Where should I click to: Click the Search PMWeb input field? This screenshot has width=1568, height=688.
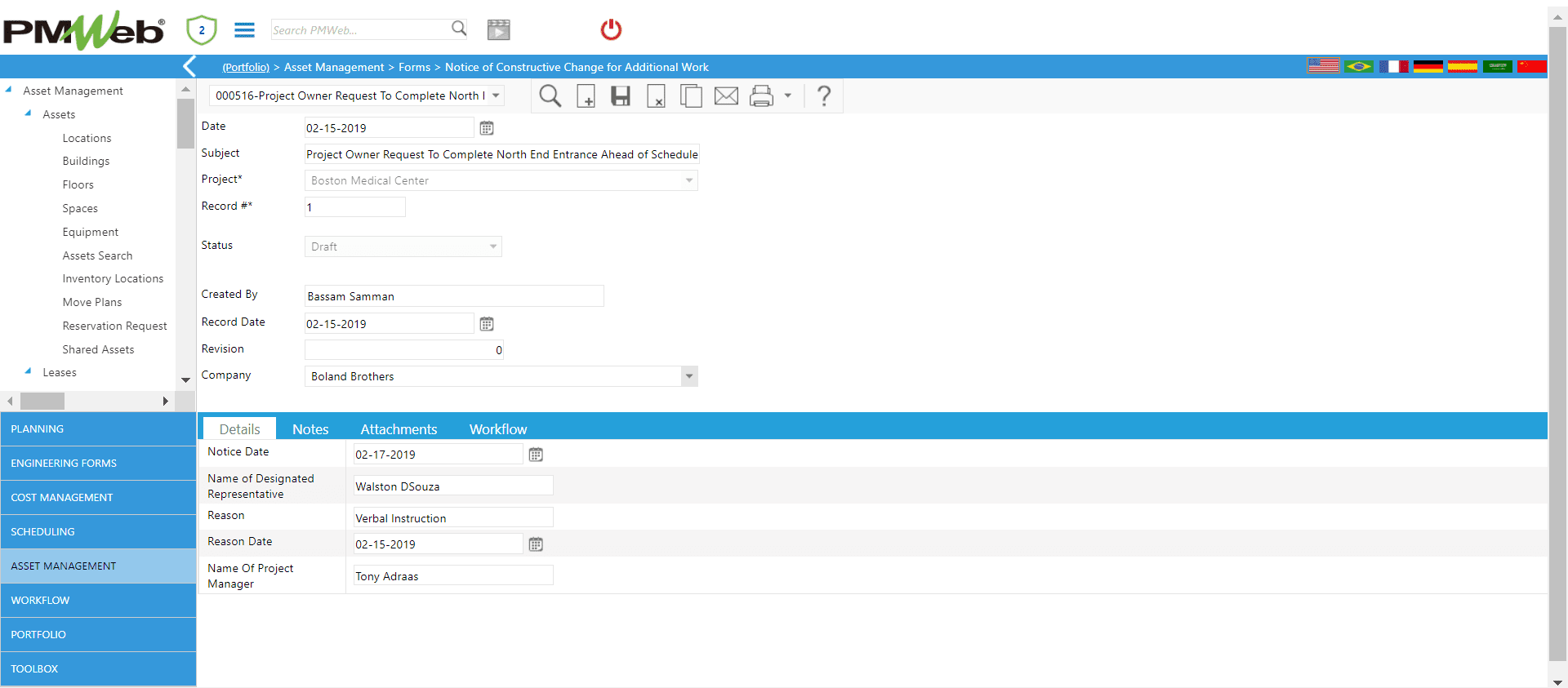point(359,29)
